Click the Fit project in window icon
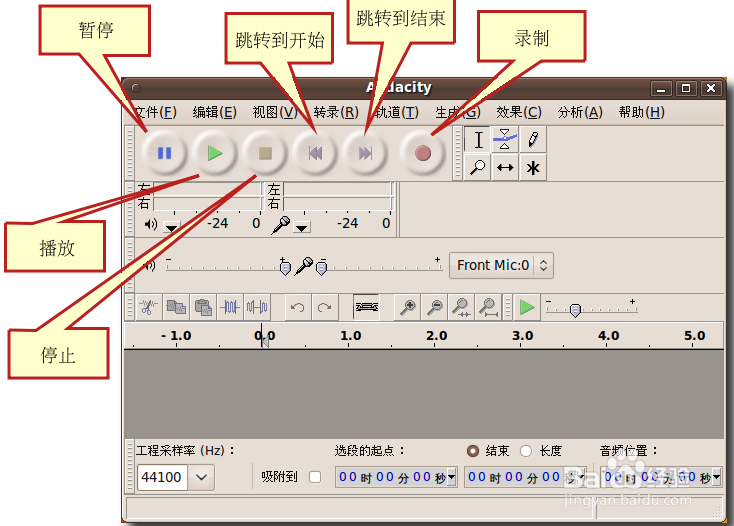Screen dimensions: 734x526 (x=488, y=307)
